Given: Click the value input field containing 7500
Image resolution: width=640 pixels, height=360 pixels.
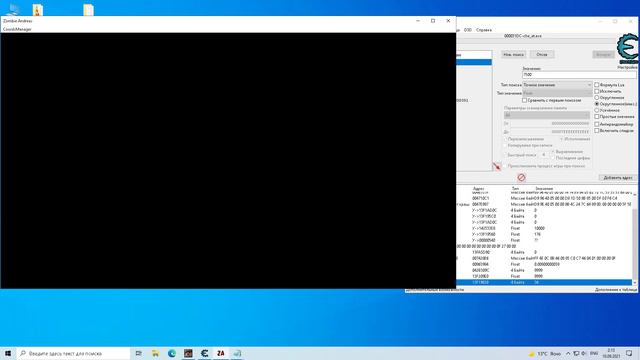Looking at the screenshot, I should coord(579,75).
